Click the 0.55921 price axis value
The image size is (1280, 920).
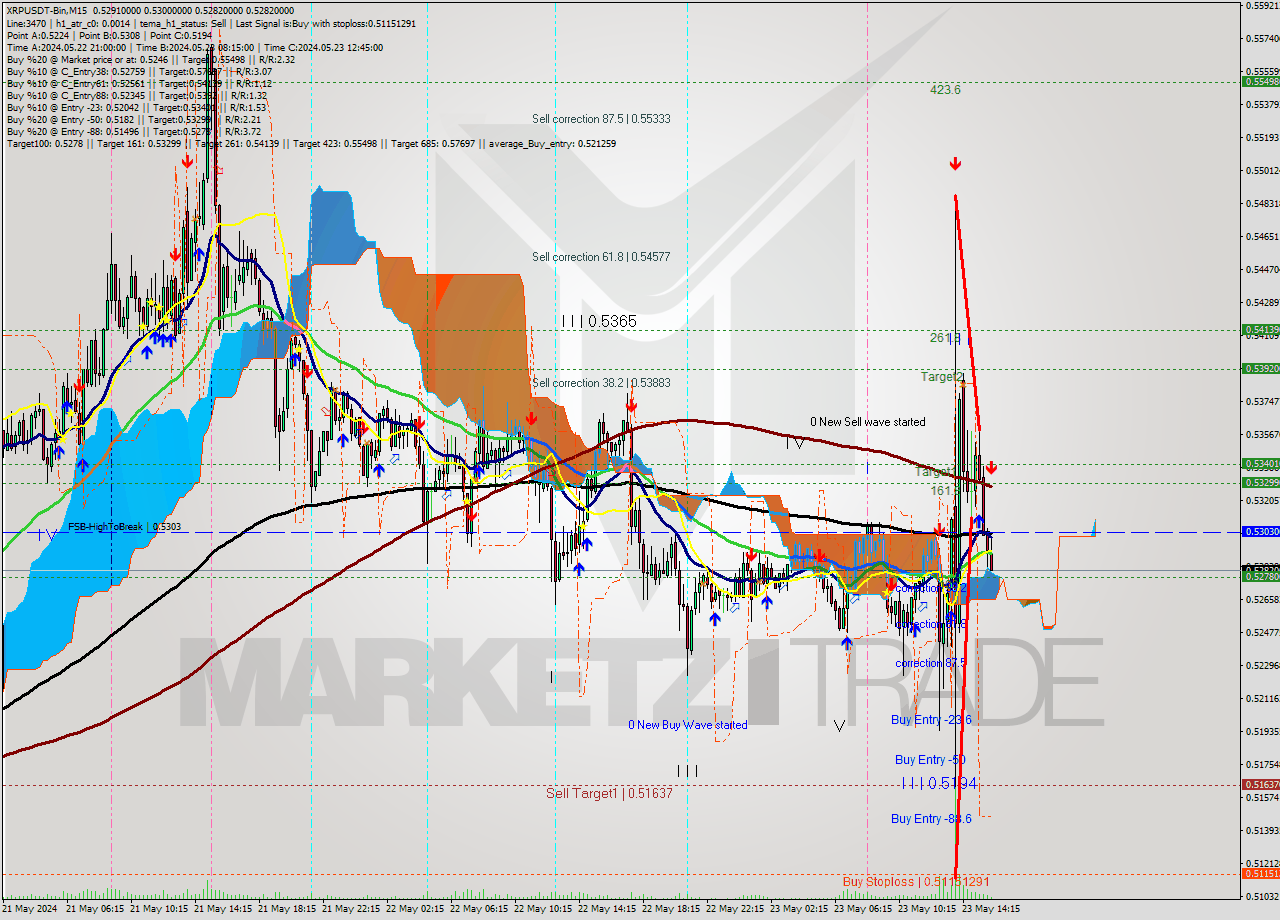tap(1262, 6)
